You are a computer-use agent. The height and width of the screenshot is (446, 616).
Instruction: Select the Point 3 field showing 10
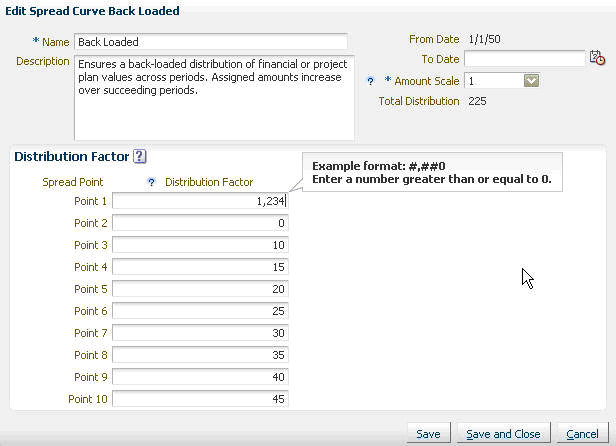click(200, 245)
